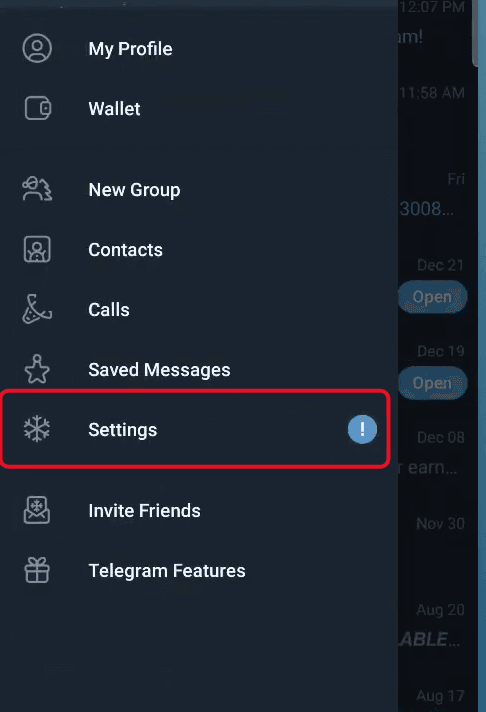Click the blue exclamation badge on Settings

(362, 429)
